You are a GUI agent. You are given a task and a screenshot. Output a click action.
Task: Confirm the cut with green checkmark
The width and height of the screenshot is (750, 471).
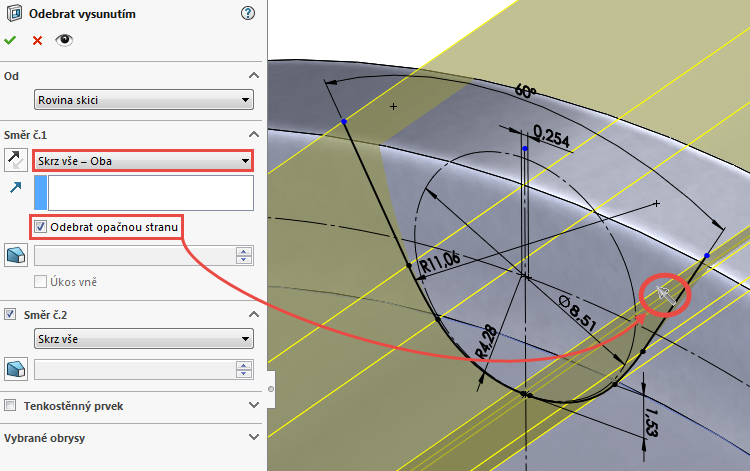(x=10, y=40)
